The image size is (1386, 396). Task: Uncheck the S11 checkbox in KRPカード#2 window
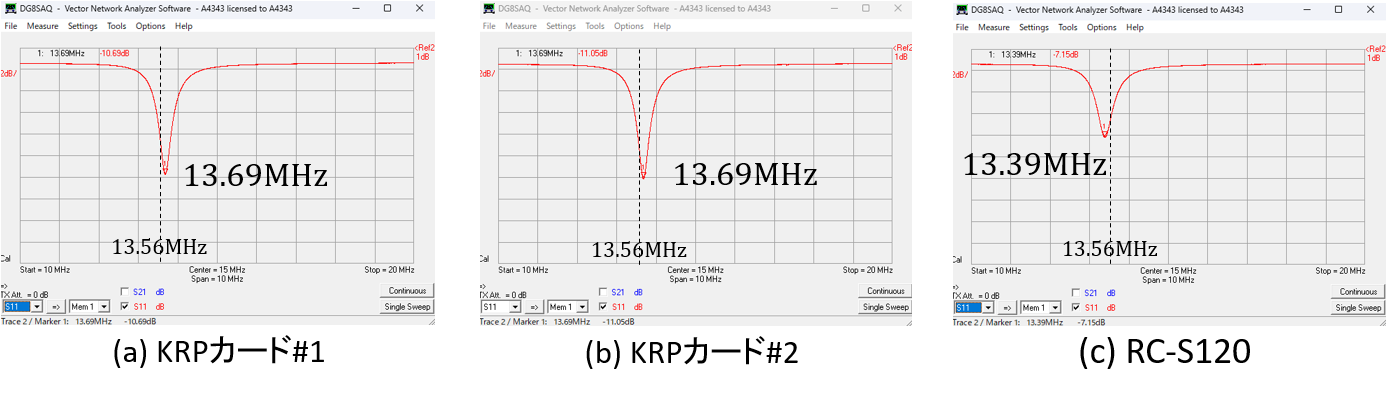[x=602, y=306]
